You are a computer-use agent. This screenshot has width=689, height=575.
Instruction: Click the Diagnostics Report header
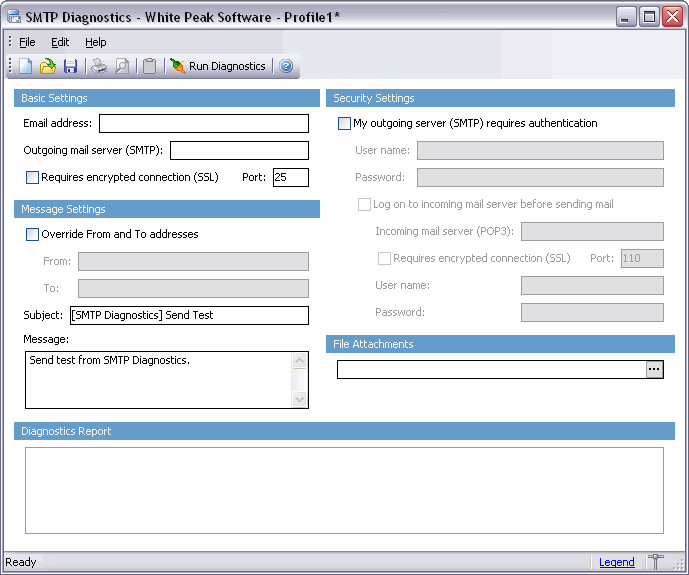tap(344, 431)
